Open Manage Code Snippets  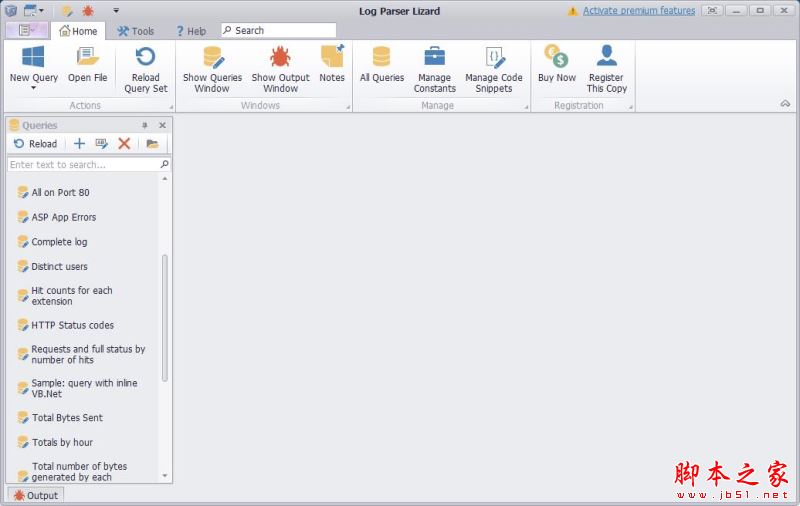pos(493,70)
